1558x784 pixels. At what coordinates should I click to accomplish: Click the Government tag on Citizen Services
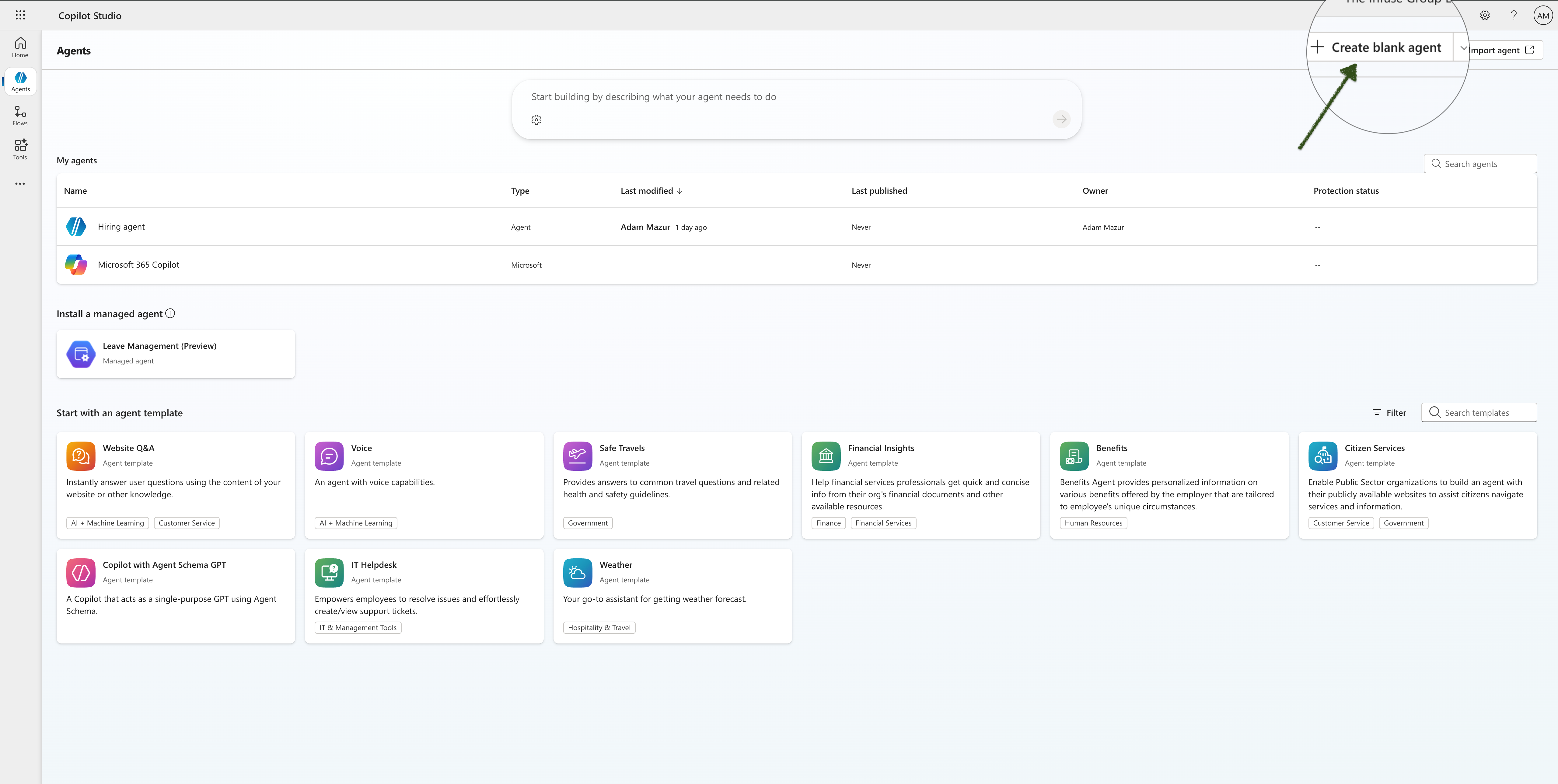(1404, 523)
